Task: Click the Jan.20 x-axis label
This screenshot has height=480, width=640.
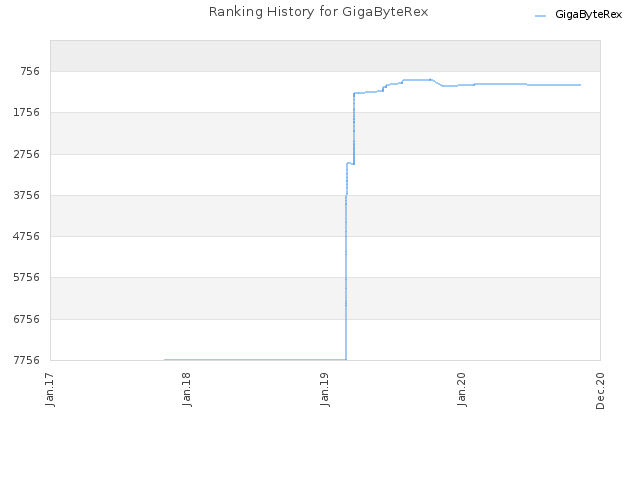Action: coord(462,389)
